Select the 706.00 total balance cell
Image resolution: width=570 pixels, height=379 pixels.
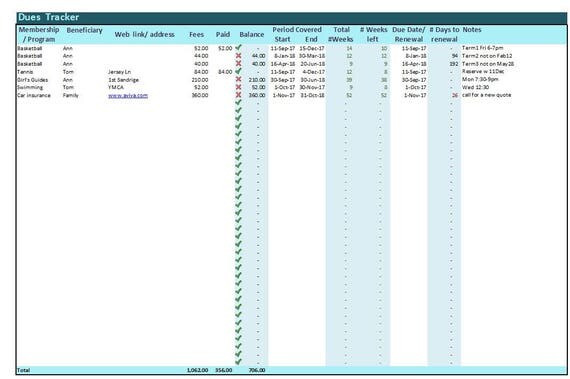point(257,370)
